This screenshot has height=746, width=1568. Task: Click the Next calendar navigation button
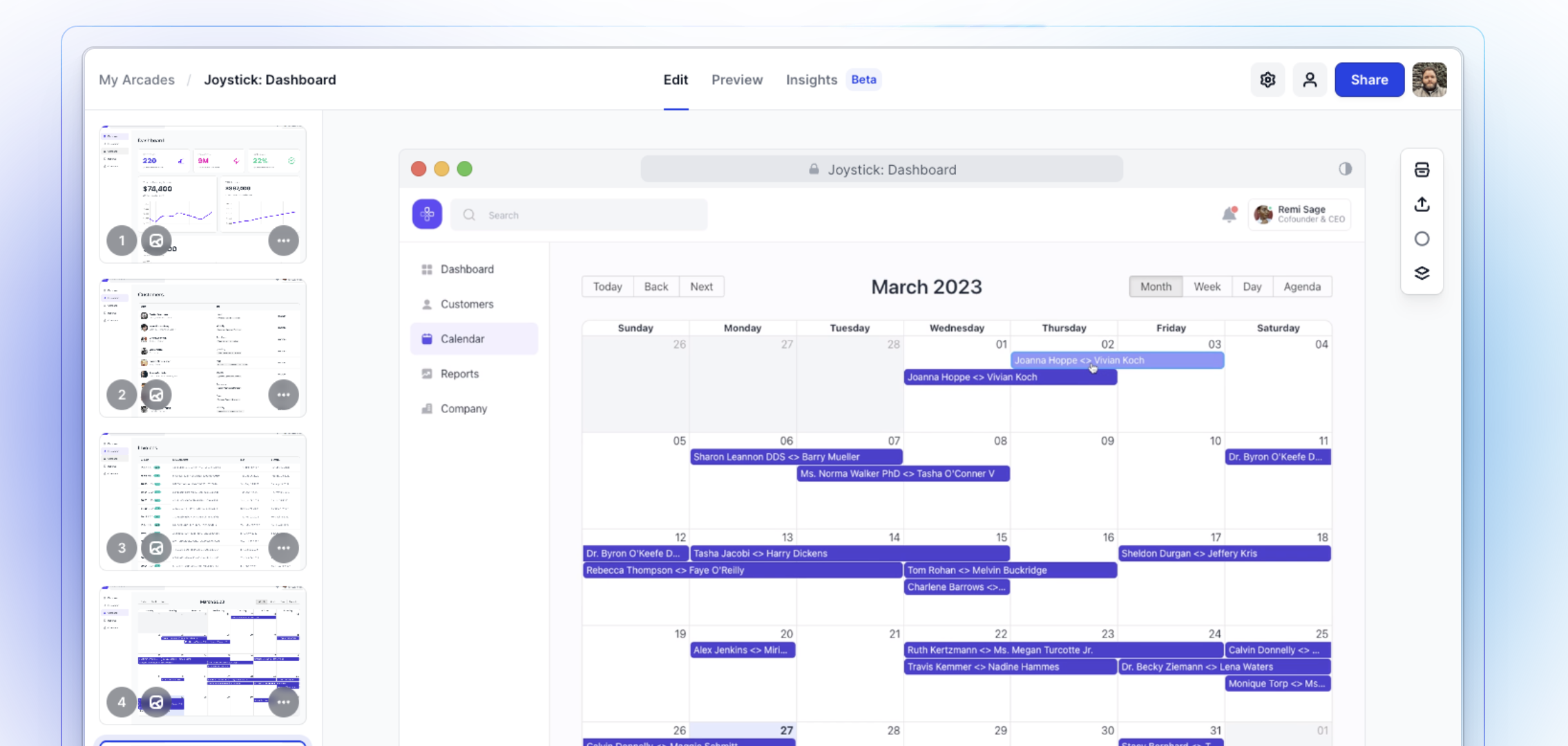[x=701, y=287]
